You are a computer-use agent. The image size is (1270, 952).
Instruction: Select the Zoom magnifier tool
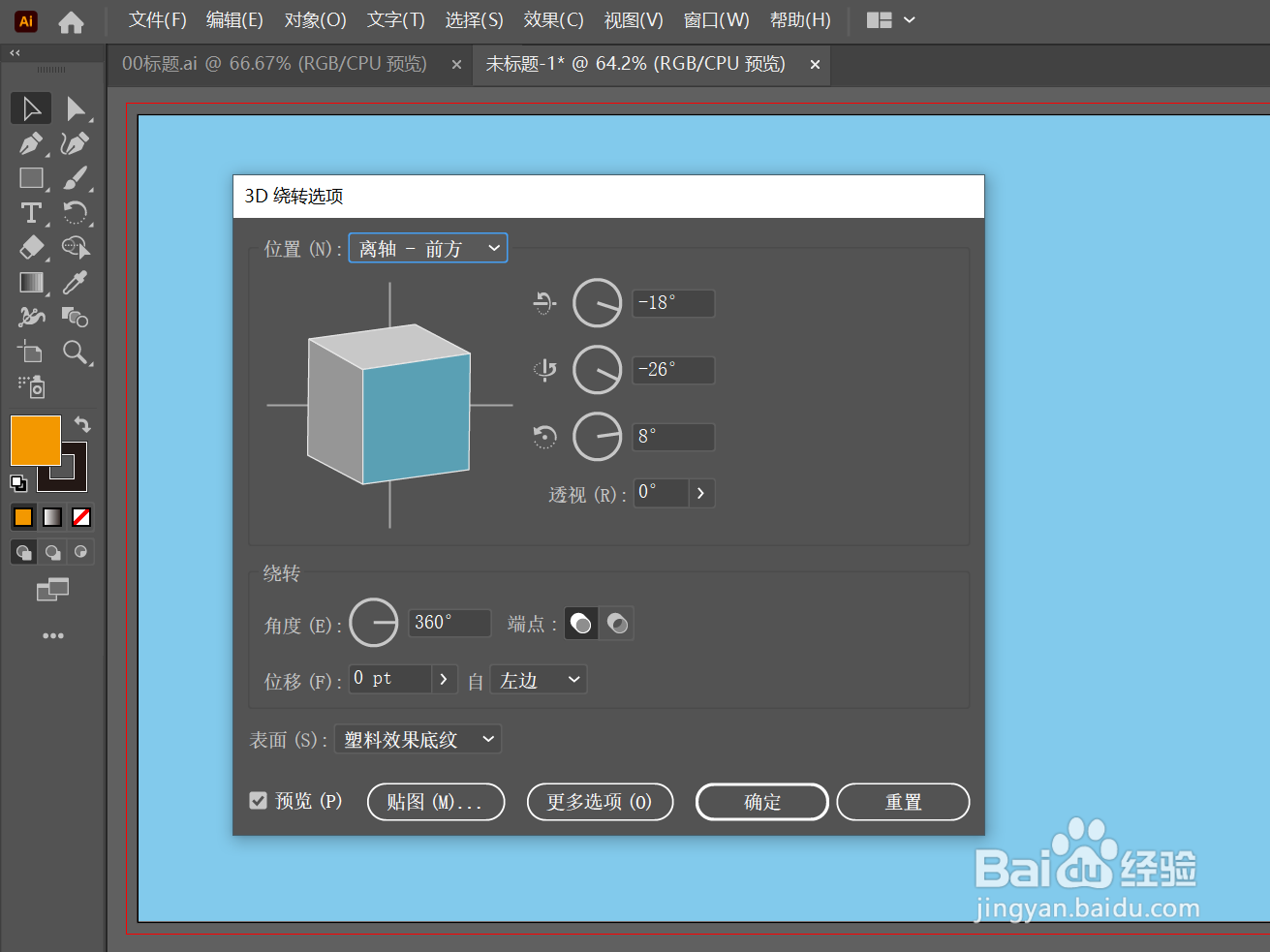tap(75, 352)
